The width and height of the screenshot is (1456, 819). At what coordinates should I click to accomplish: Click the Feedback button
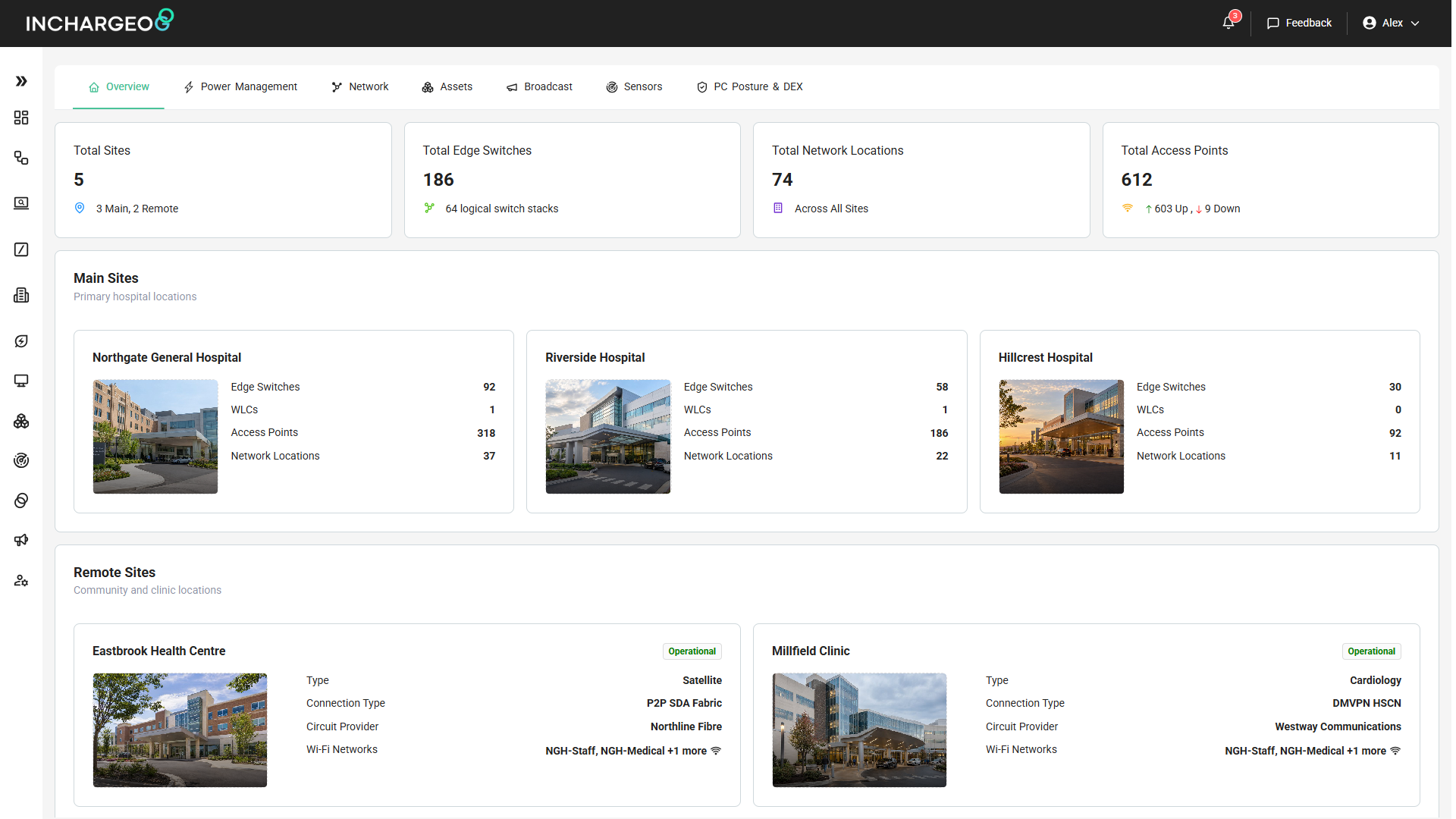(x=1299, y=23)
